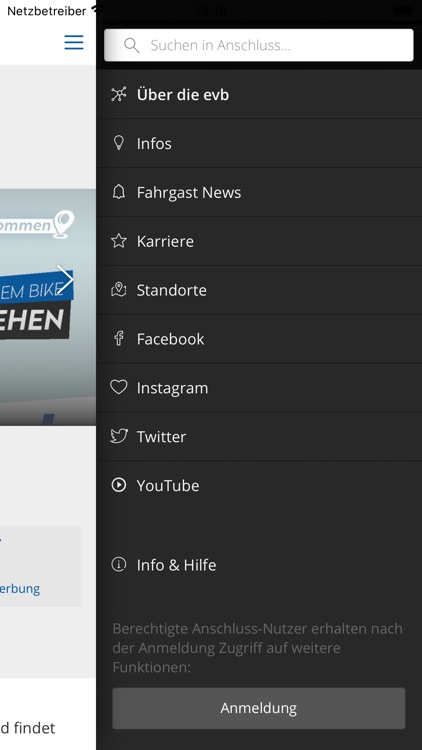Open Info & Hilfe menu entry

[x=259, y=565]
